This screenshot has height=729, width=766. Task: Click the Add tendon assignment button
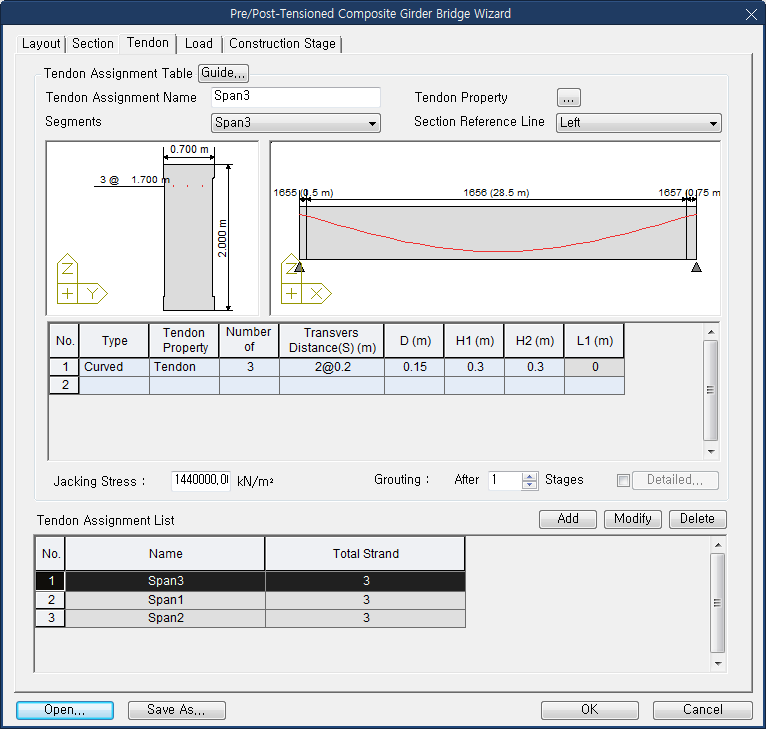pos(567,519)
